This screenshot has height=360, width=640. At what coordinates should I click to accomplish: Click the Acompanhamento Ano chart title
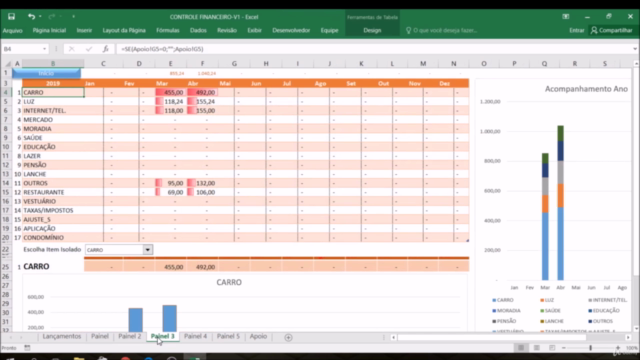coord(586,89)
